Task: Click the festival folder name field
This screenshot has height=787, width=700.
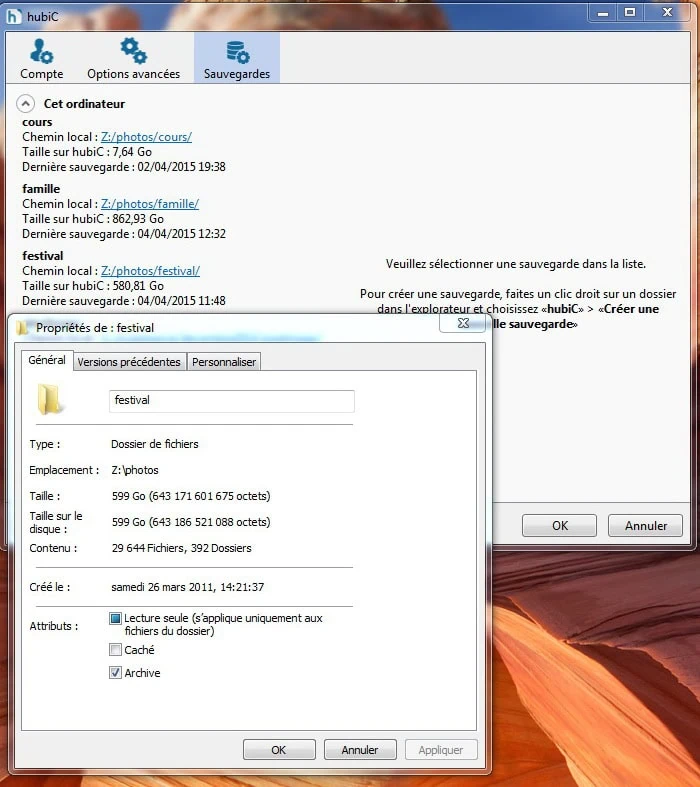Action: tap(231, 400)
